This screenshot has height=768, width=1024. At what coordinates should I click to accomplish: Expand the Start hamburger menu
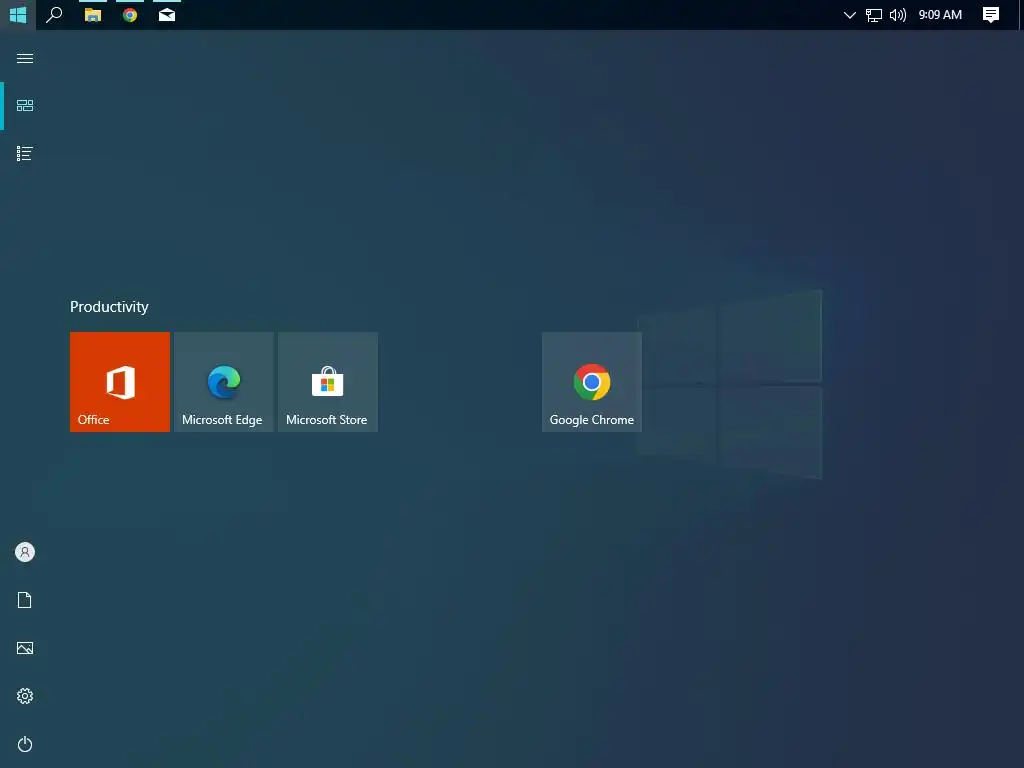point(25,58)
